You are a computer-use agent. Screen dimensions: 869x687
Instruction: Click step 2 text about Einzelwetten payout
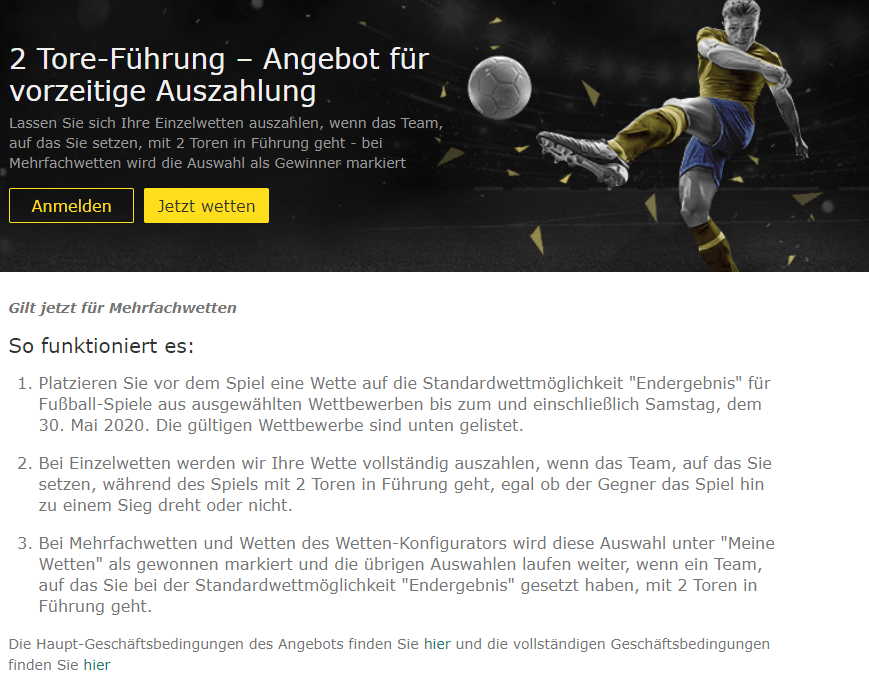[405, 484]
